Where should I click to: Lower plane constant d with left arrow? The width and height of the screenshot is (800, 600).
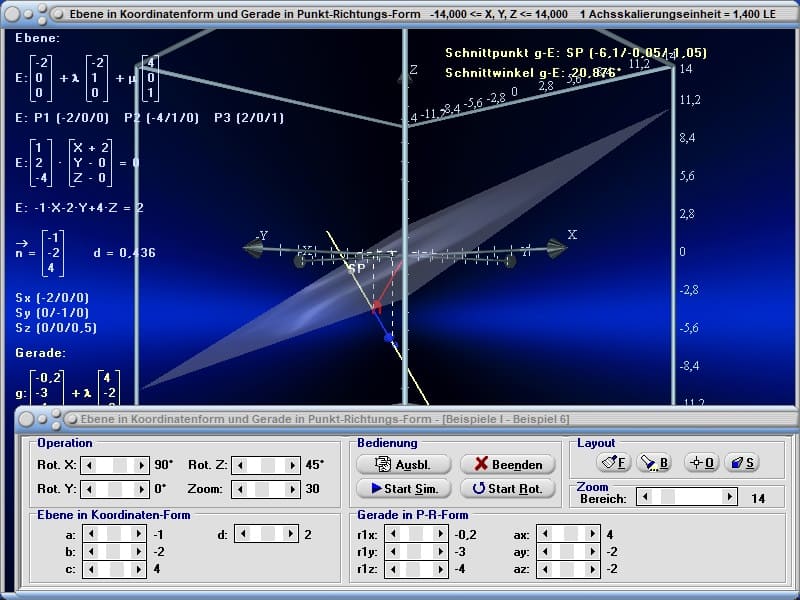243,534
